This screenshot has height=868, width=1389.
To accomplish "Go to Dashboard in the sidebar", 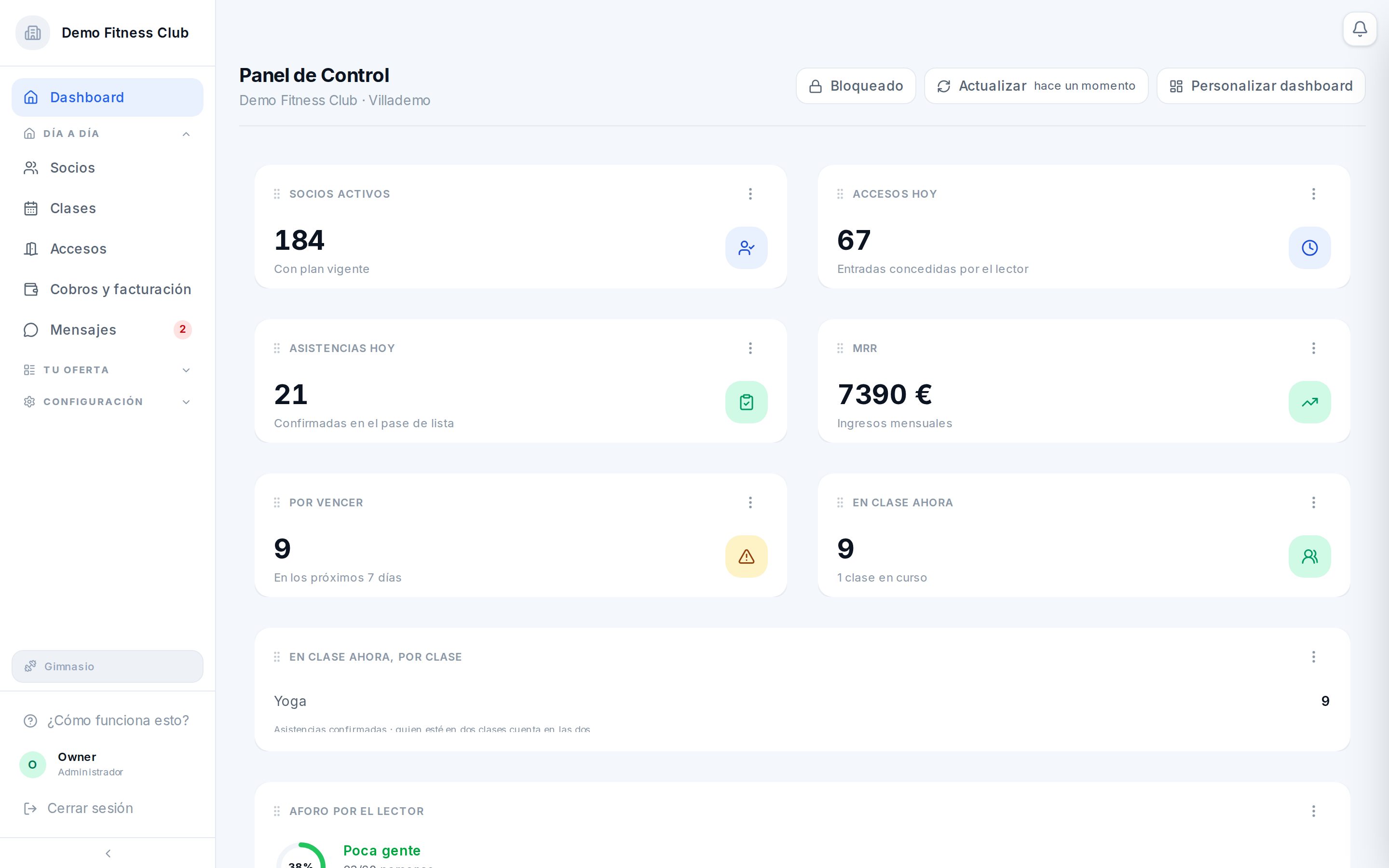I will click(x=108, y=97).
